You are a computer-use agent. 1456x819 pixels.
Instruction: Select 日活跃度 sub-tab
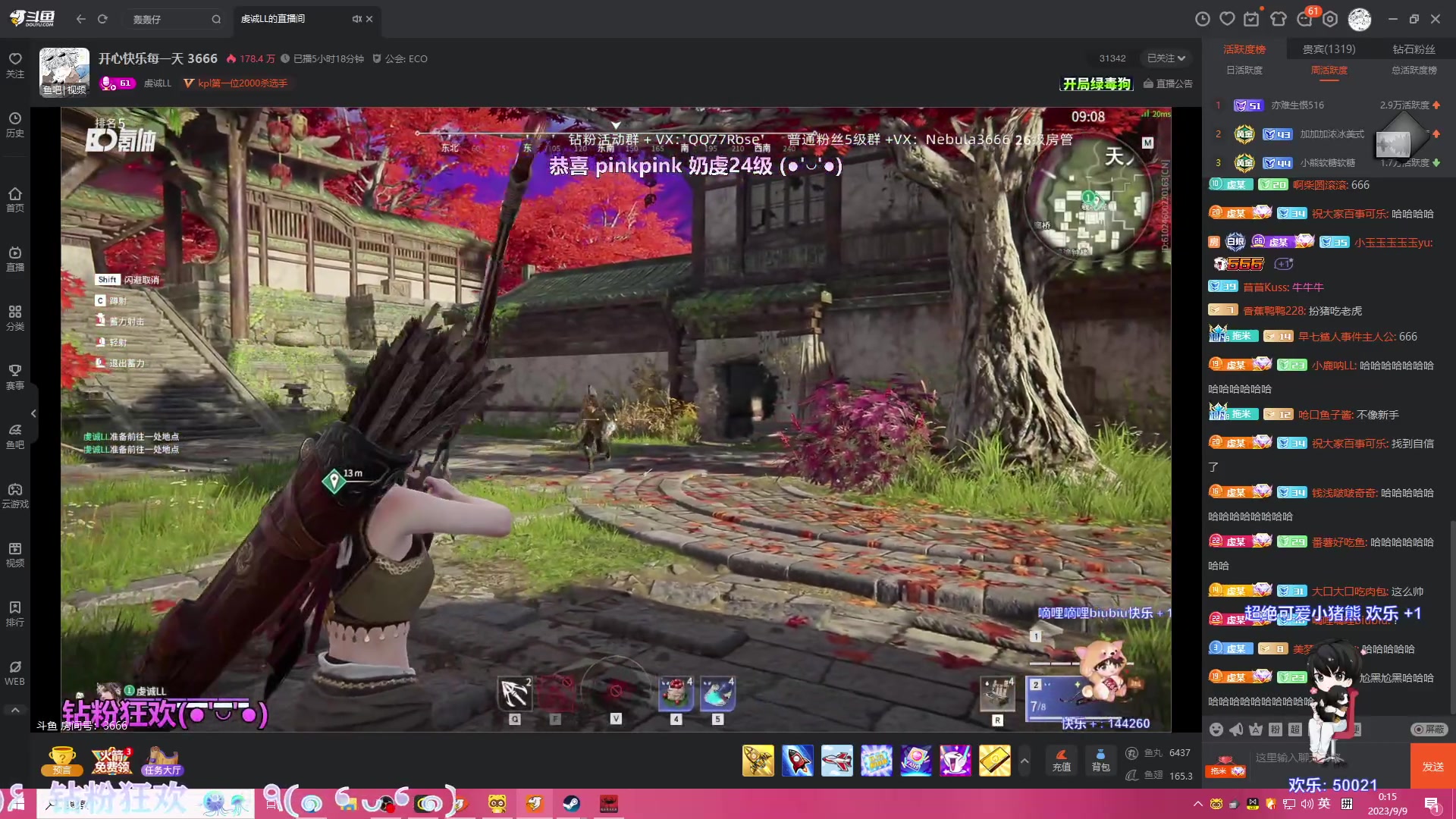point(1244,70)
